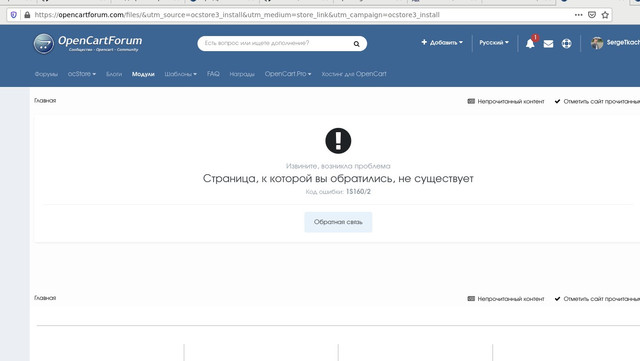Image resolution: width=640 pixels, height=361 pixels.
Task: Click the top Главная breadcrumb
Action: pyautogui.click(x=45, y=100)
